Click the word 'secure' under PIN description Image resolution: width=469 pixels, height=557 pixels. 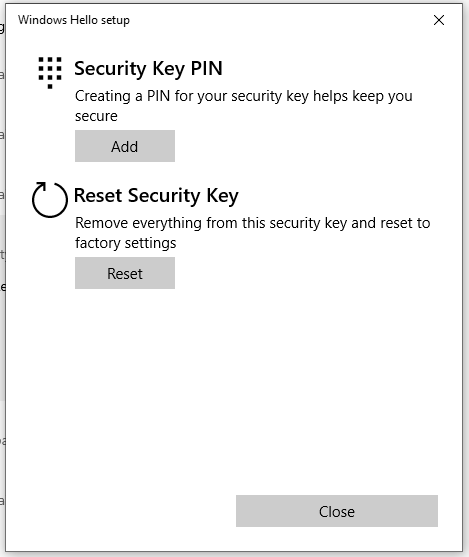point(96,116)
